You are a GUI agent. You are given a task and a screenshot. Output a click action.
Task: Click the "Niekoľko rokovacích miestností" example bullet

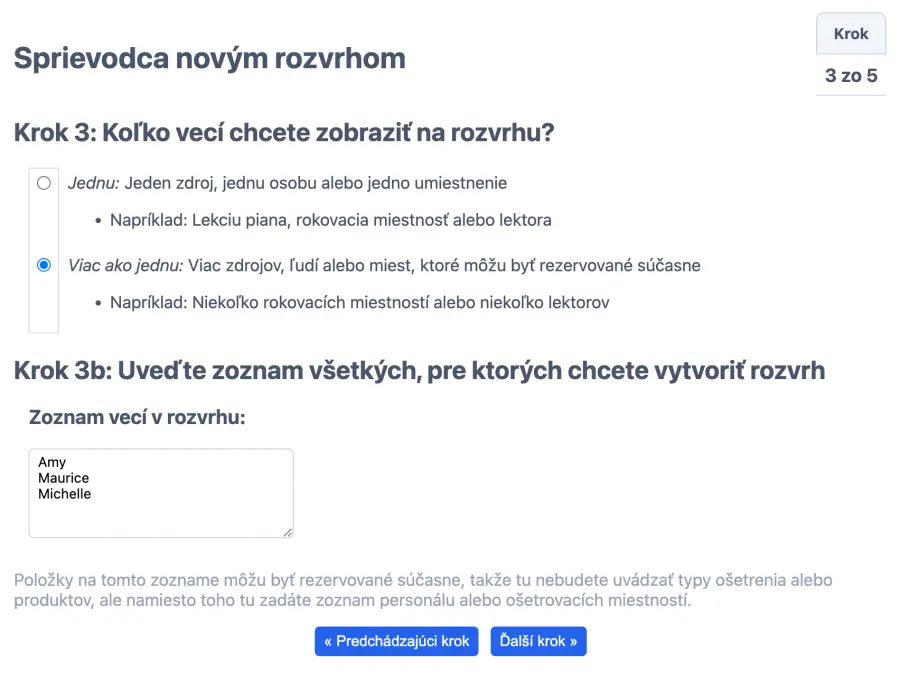[359, 302]
